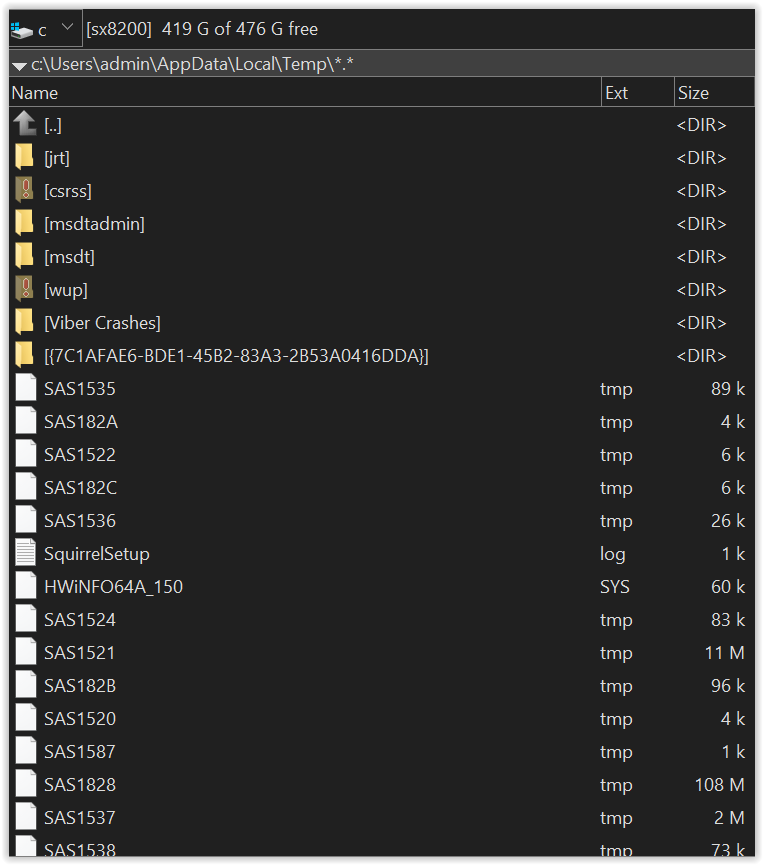Select the SAS1521 tmp file entry
This screenshot has width=763, height=865.
coord(80,653)
